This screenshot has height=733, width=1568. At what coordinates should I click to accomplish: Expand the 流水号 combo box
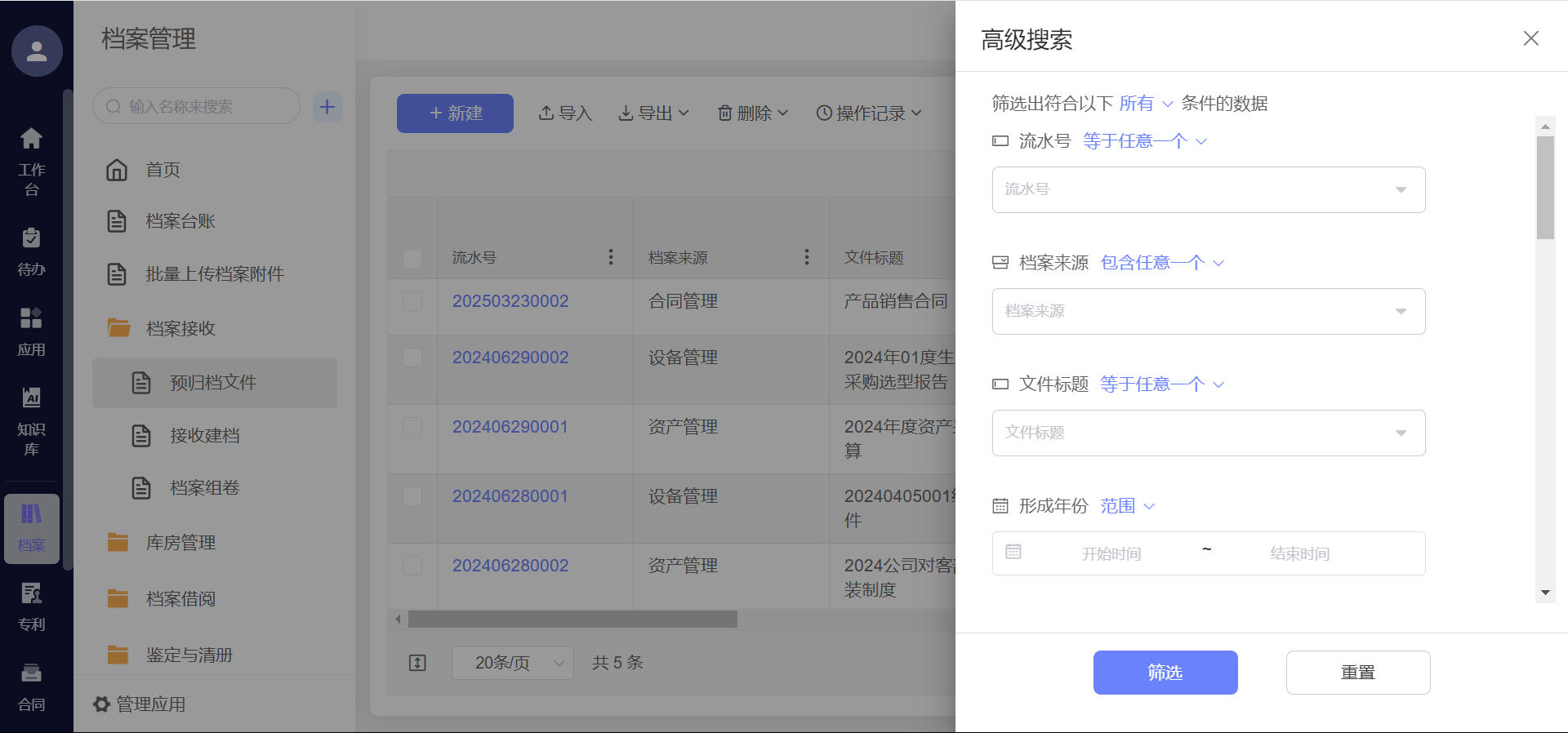[x=1208, y=189]
